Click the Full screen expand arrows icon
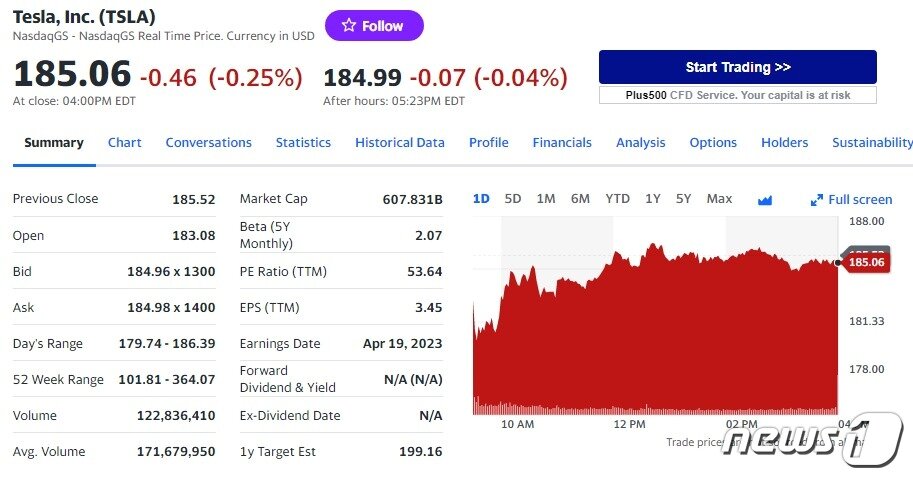Viewport: 913px width, 479px height. tap(817, 200)
